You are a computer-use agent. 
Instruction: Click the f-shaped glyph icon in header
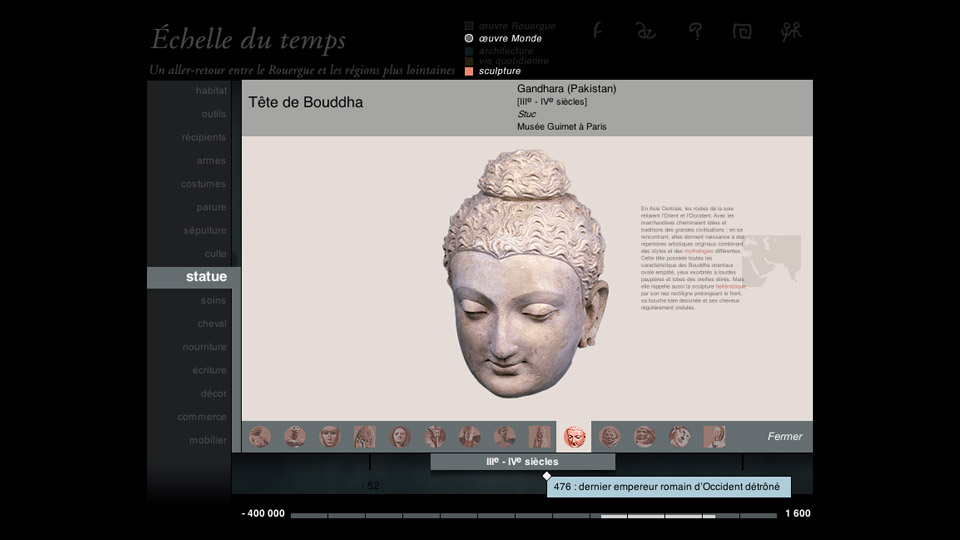click(598, 30)
